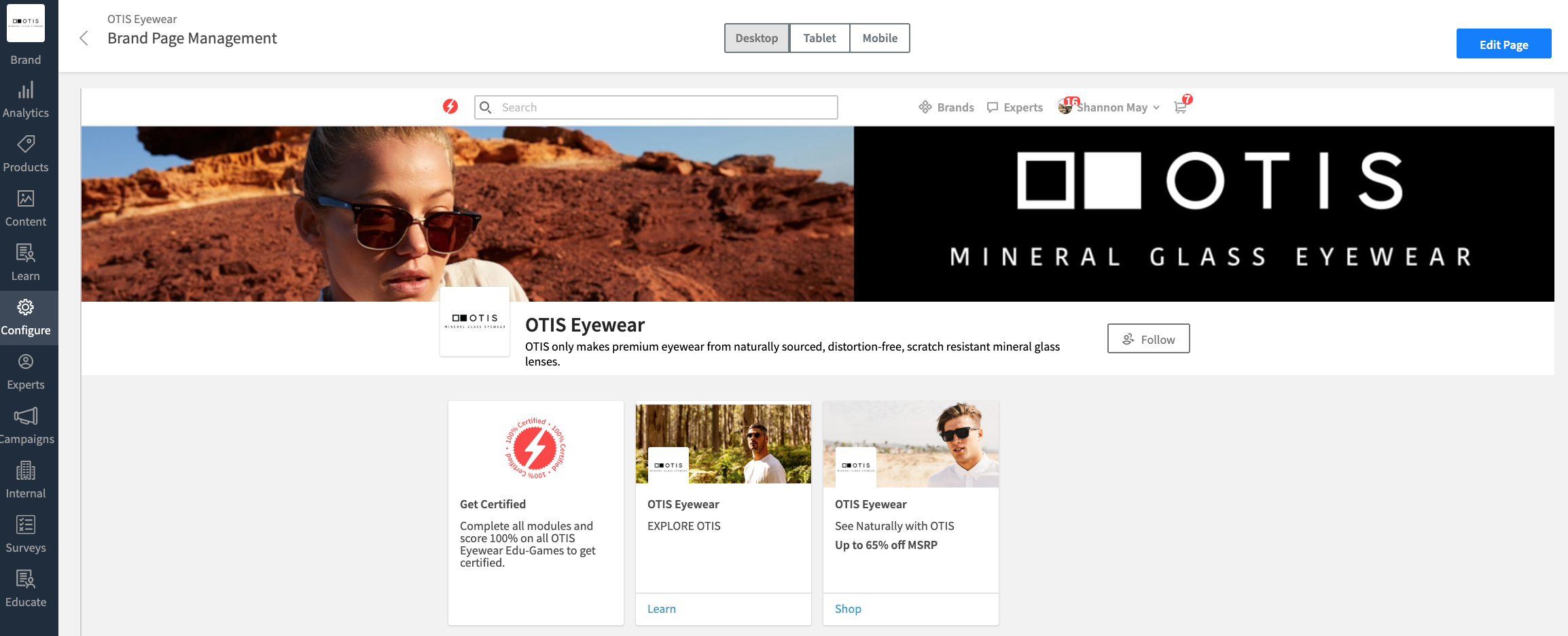The image size is (1568, 636).
Task: Click the OTIS Eyewear breadcrumb above title
Action: click(142, 19)
